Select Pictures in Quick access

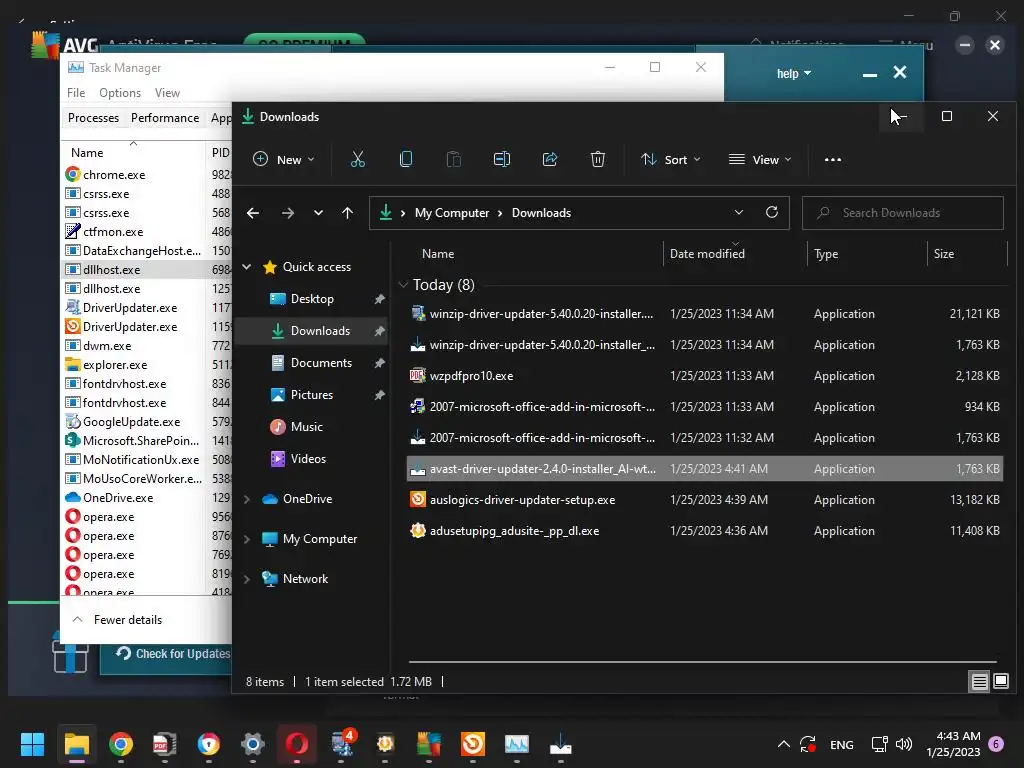pos(312,394)
